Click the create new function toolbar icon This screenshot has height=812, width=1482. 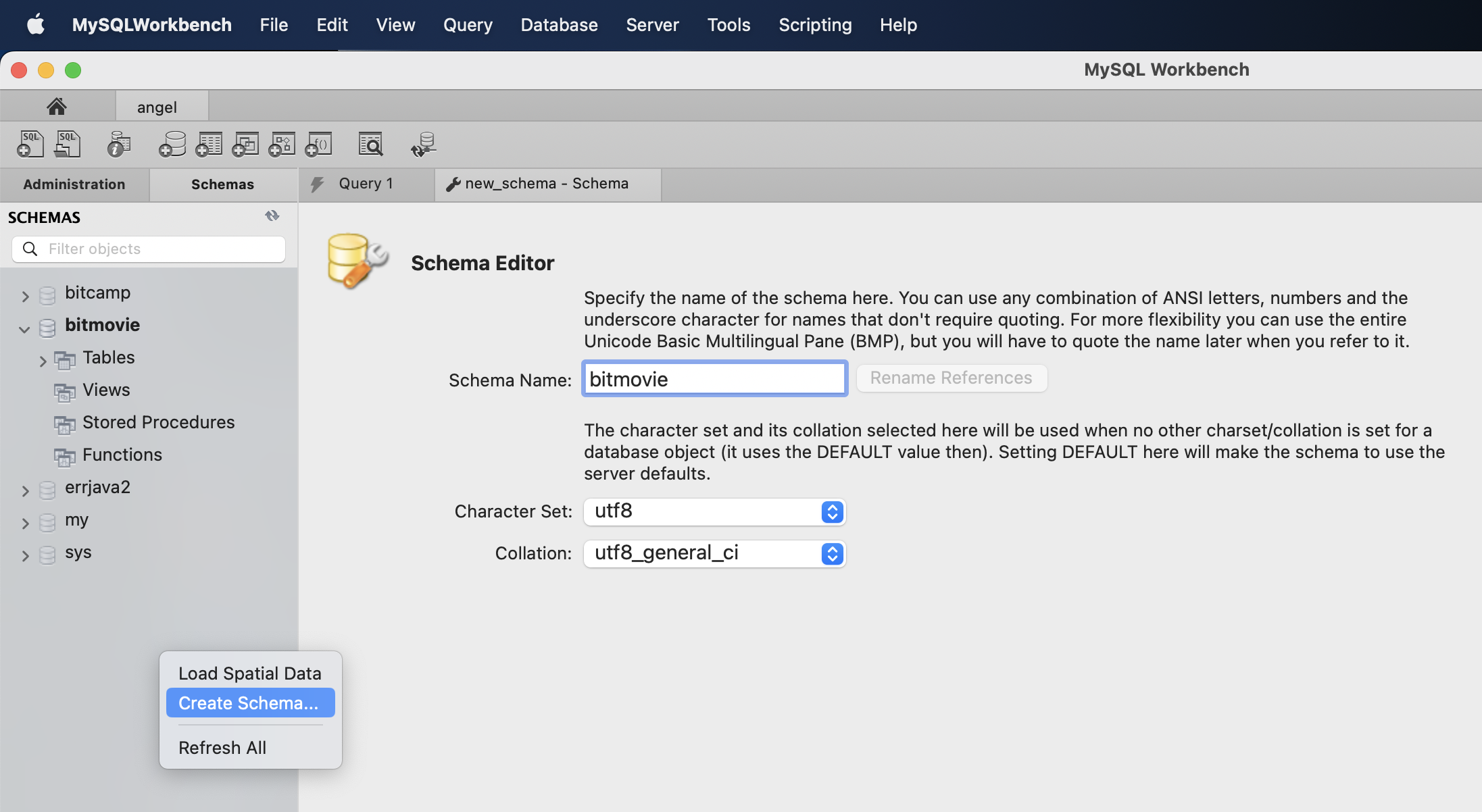pyautogui.click(x=318, y=144)
